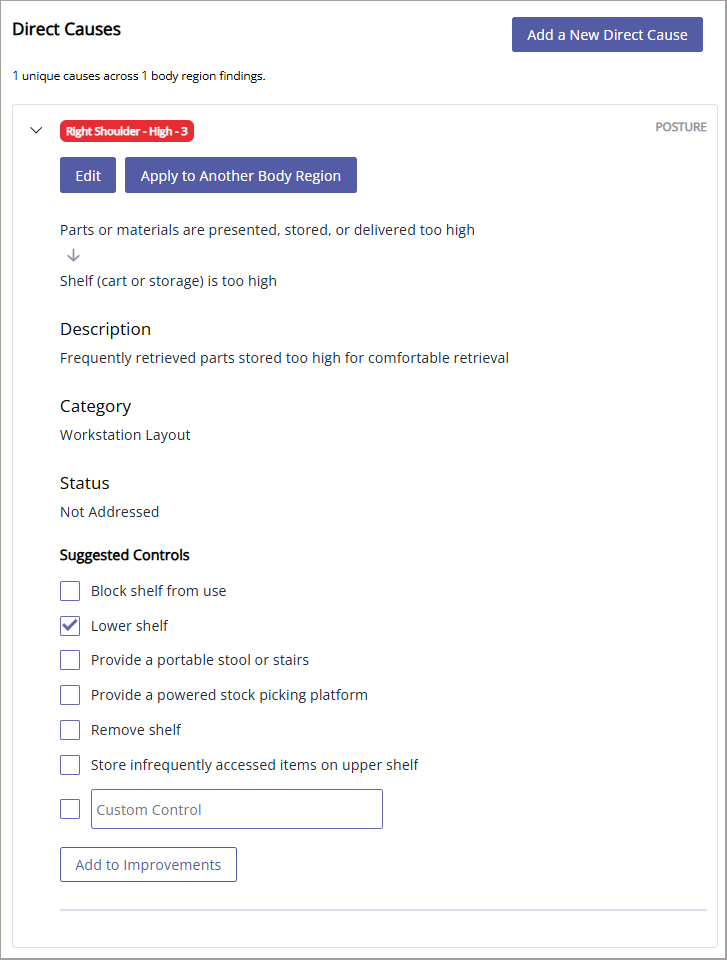The width and height of the screenshot is (727, 960).
Task: Collapse the Right Shoulder cause chevron
Action: click(x=36, y=130)
